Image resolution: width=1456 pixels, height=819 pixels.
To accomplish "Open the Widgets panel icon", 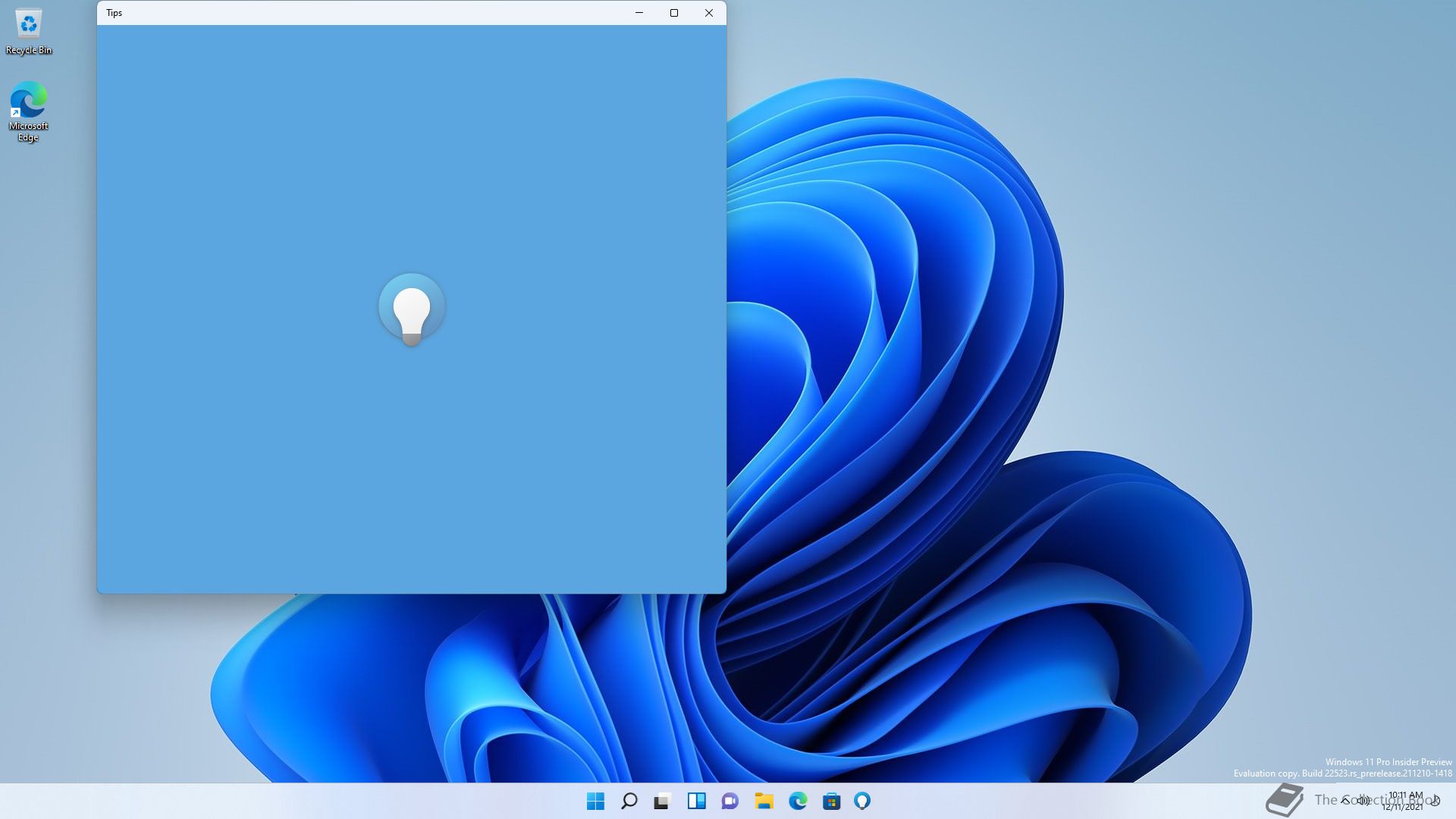I will (x=696, y=801).
